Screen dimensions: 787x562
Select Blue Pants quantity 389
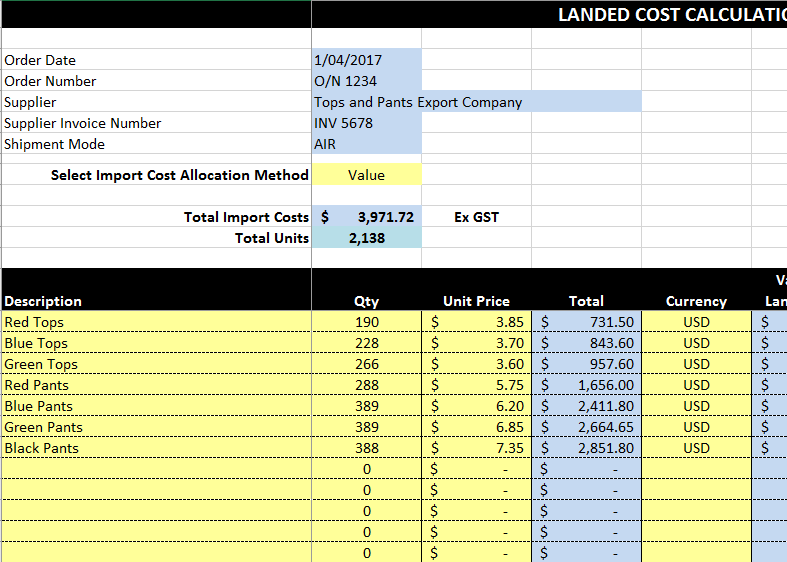[366, 406]
